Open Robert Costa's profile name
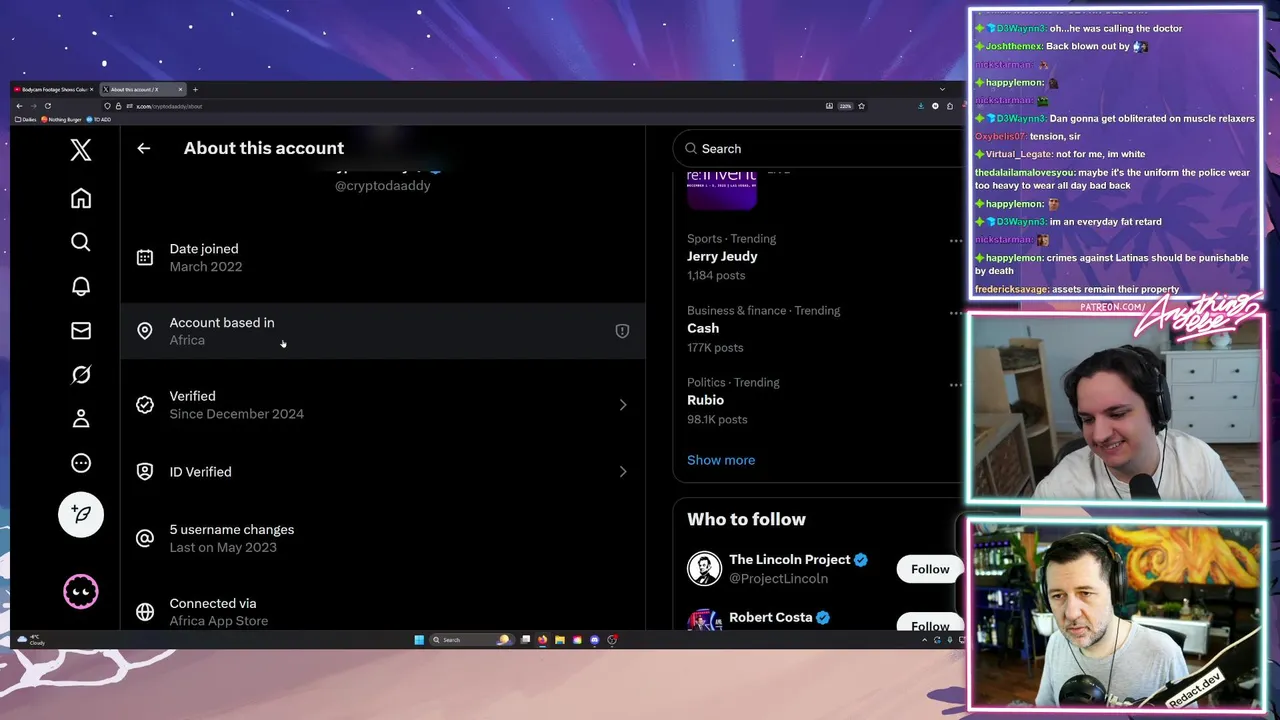This screenshot has width=1280, height=720. [770, 617]
